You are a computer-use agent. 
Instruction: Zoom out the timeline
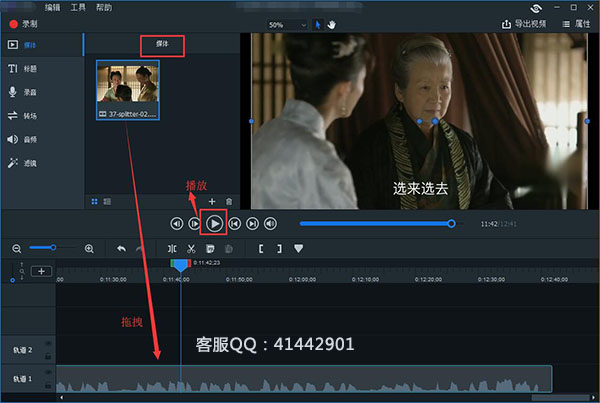[16, 249]
